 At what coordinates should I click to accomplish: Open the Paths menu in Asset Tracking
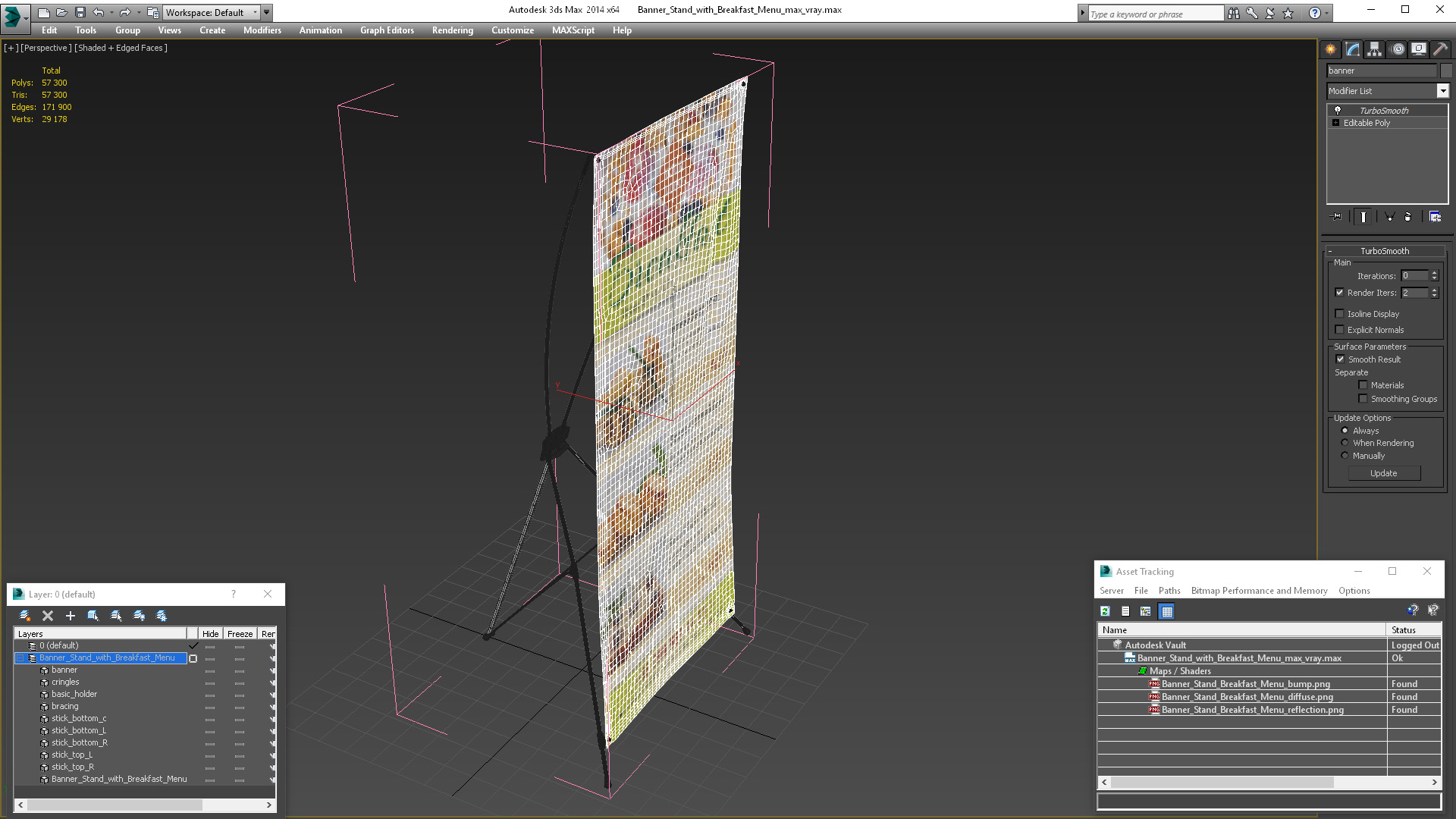[1169, 591]
